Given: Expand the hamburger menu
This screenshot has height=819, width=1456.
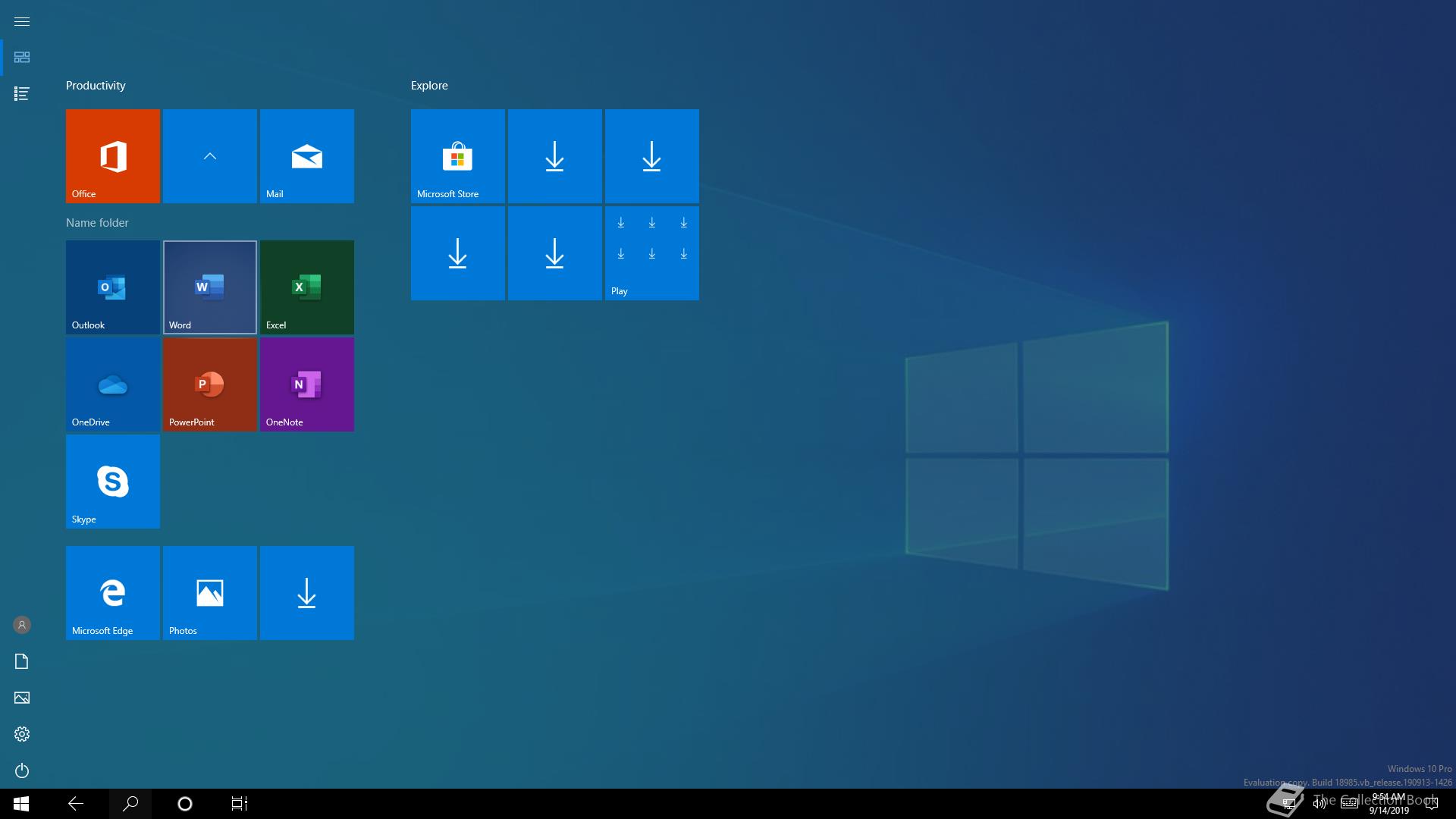Looking at the screenshot, I should (22, 21).
